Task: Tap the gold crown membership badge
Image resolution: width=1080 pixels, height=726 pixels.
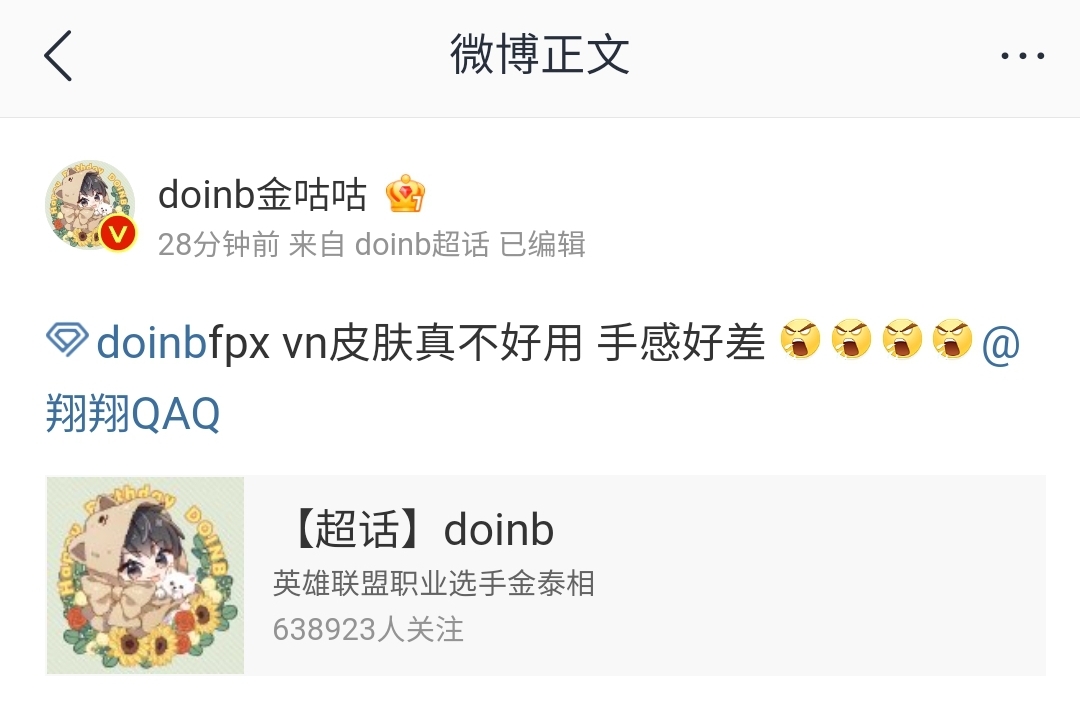Action: 405,194
